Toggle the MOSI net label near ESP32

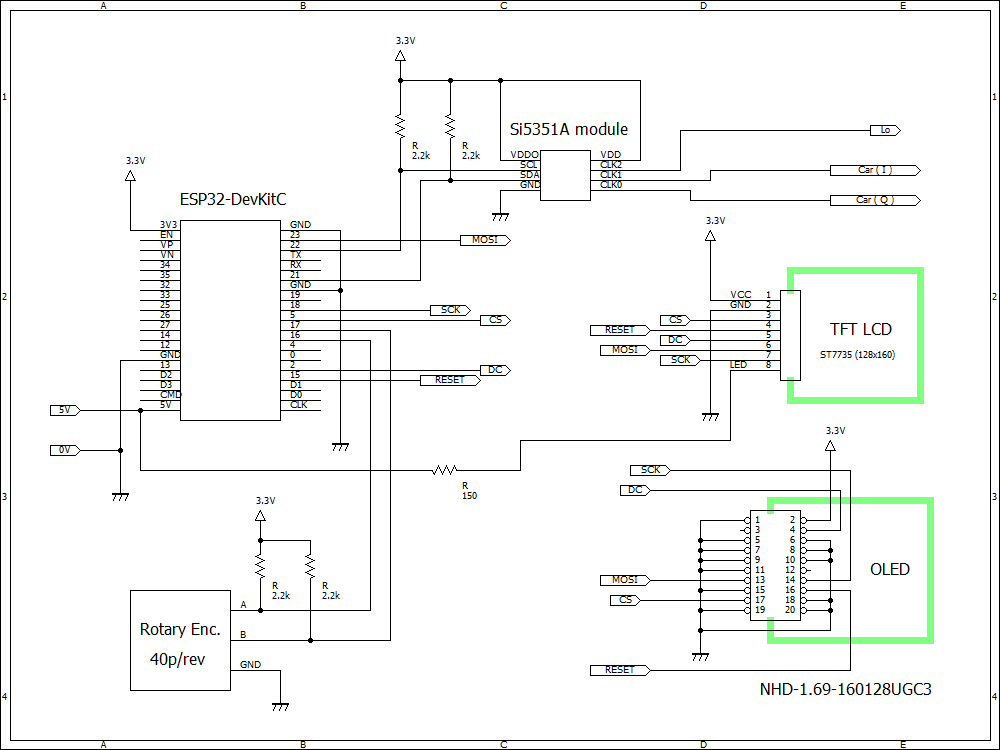pyautogui.click(x=487, y=240)
